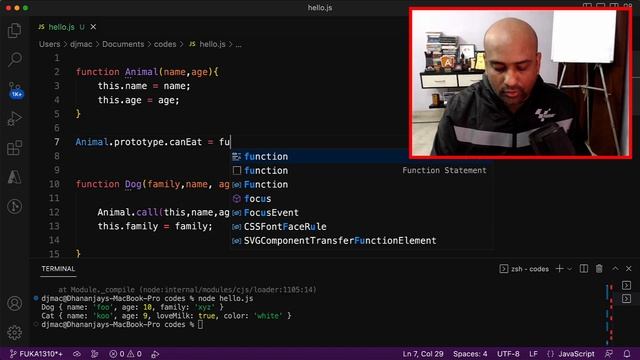The height and width of the screenshot is (360, 640).
Task: Click the feedback icon in status bar
Action: pyautogui.click(x=609, y=354)
